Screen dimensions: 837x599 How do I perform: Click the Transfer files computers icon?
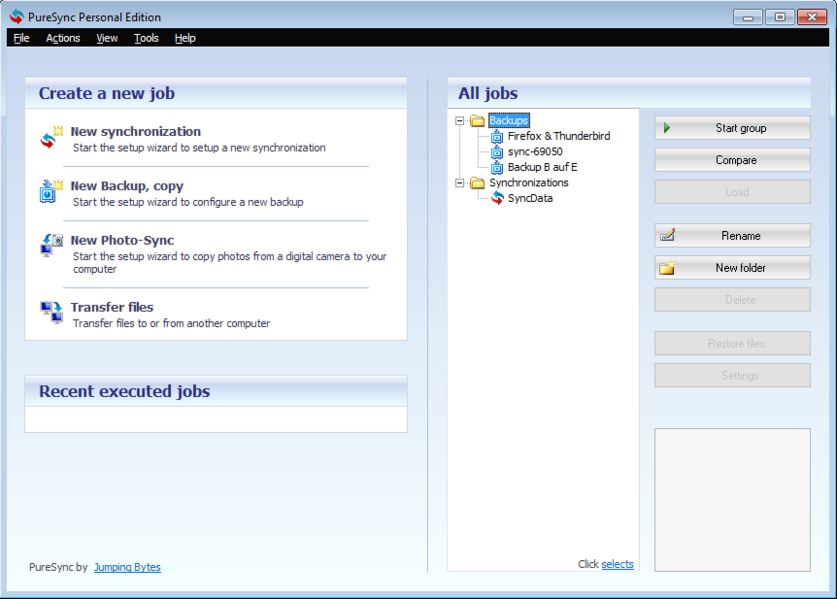coord(52,312)
